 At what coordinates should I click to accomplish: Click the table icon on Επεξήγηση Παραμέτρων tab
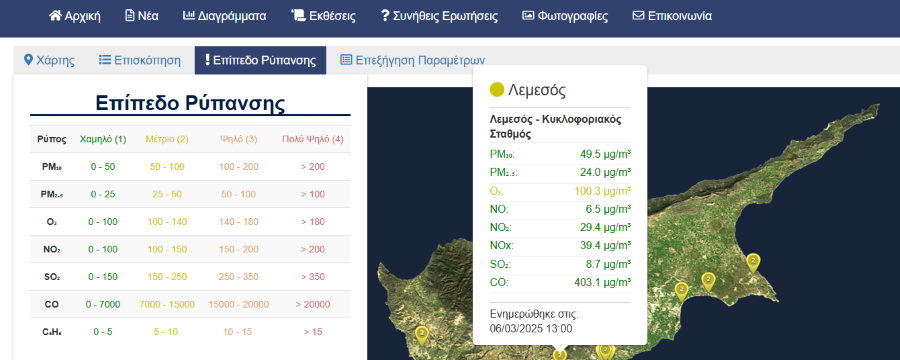[346, 60]
